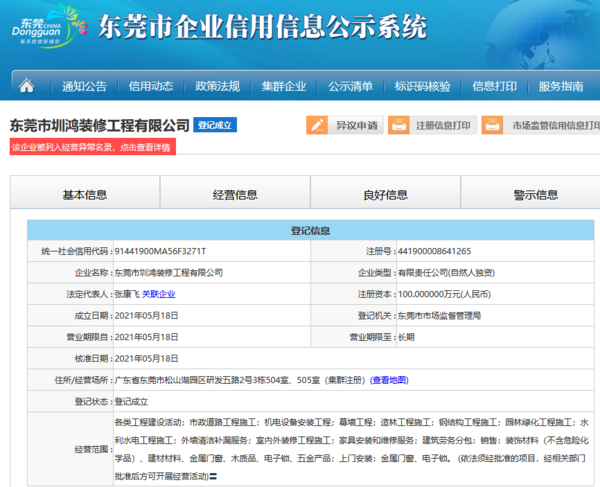
Task: Open the 标识码核验 menu item
Action: tap(422, 86)
